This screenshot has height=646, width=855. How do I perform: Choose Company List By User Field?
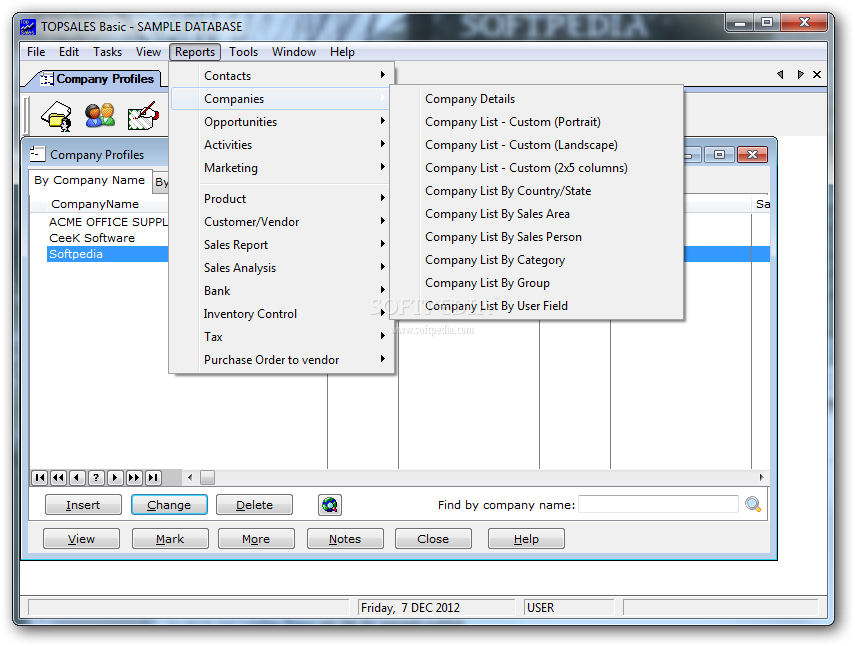pyautogui.click(x=537, y=305)
